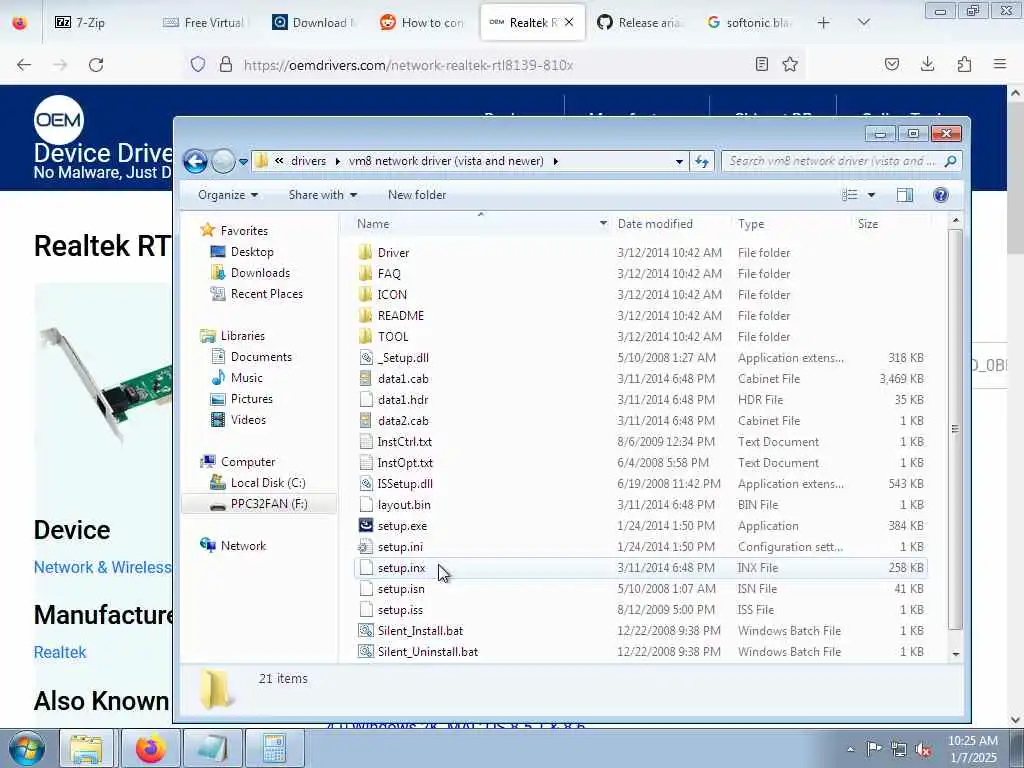Click New folder button
The image size is (1024, 768).
pos(417,195)
